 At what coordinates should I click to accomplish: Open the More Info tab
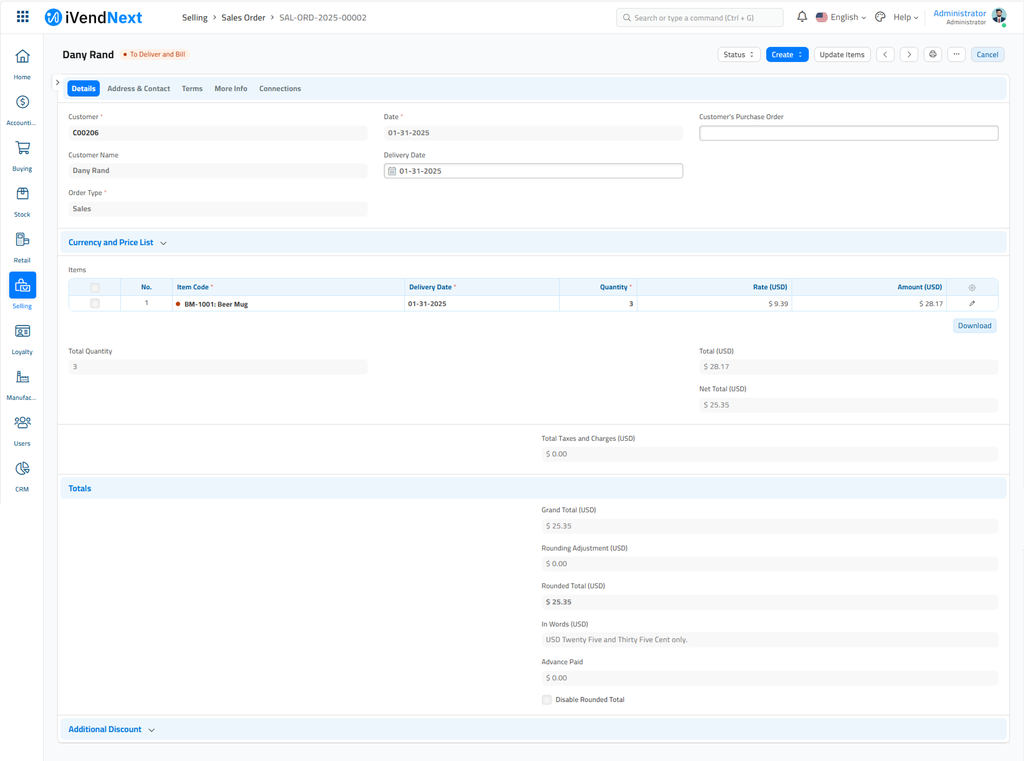230,89
